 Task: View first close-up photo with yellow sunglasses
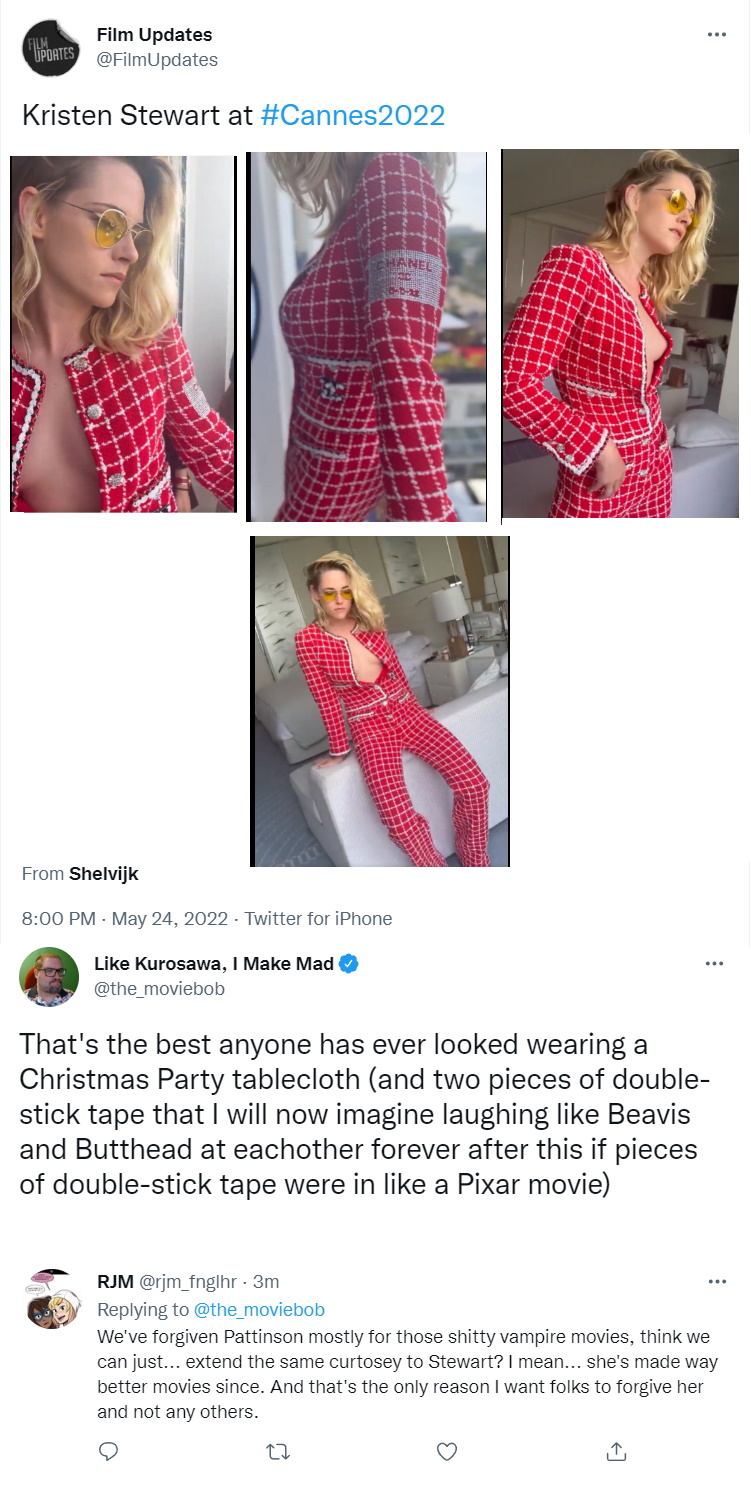(x=124, y=334)
